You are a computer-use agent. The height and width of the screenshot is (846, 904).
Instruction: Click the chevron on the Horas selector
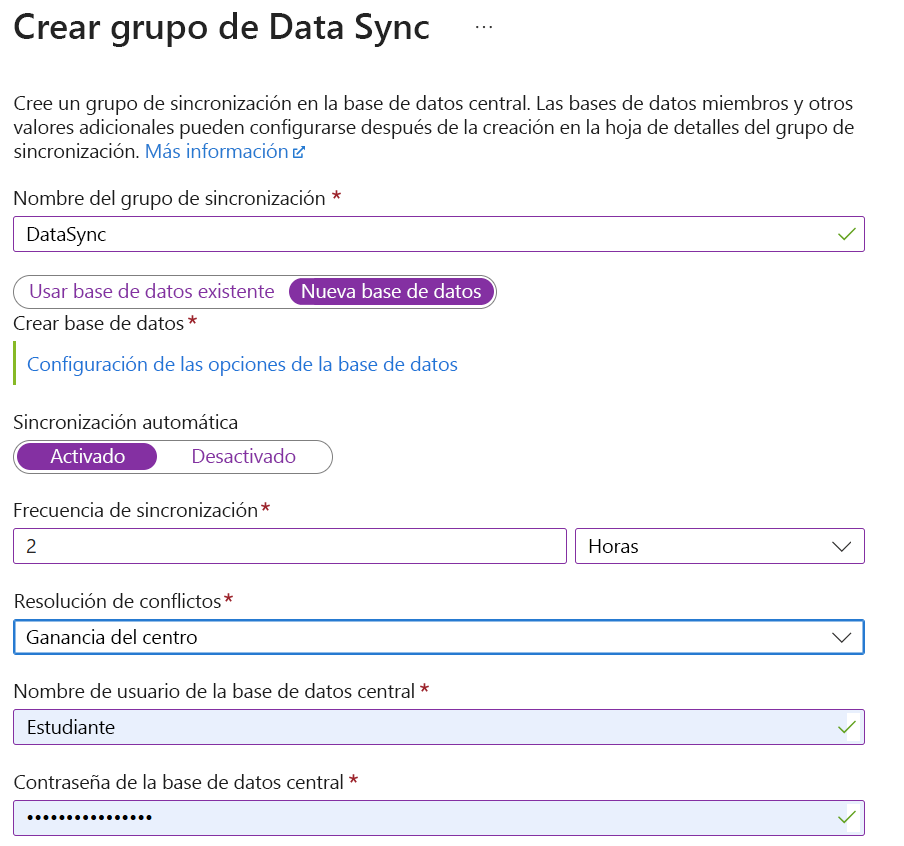[x=843, y=546]
